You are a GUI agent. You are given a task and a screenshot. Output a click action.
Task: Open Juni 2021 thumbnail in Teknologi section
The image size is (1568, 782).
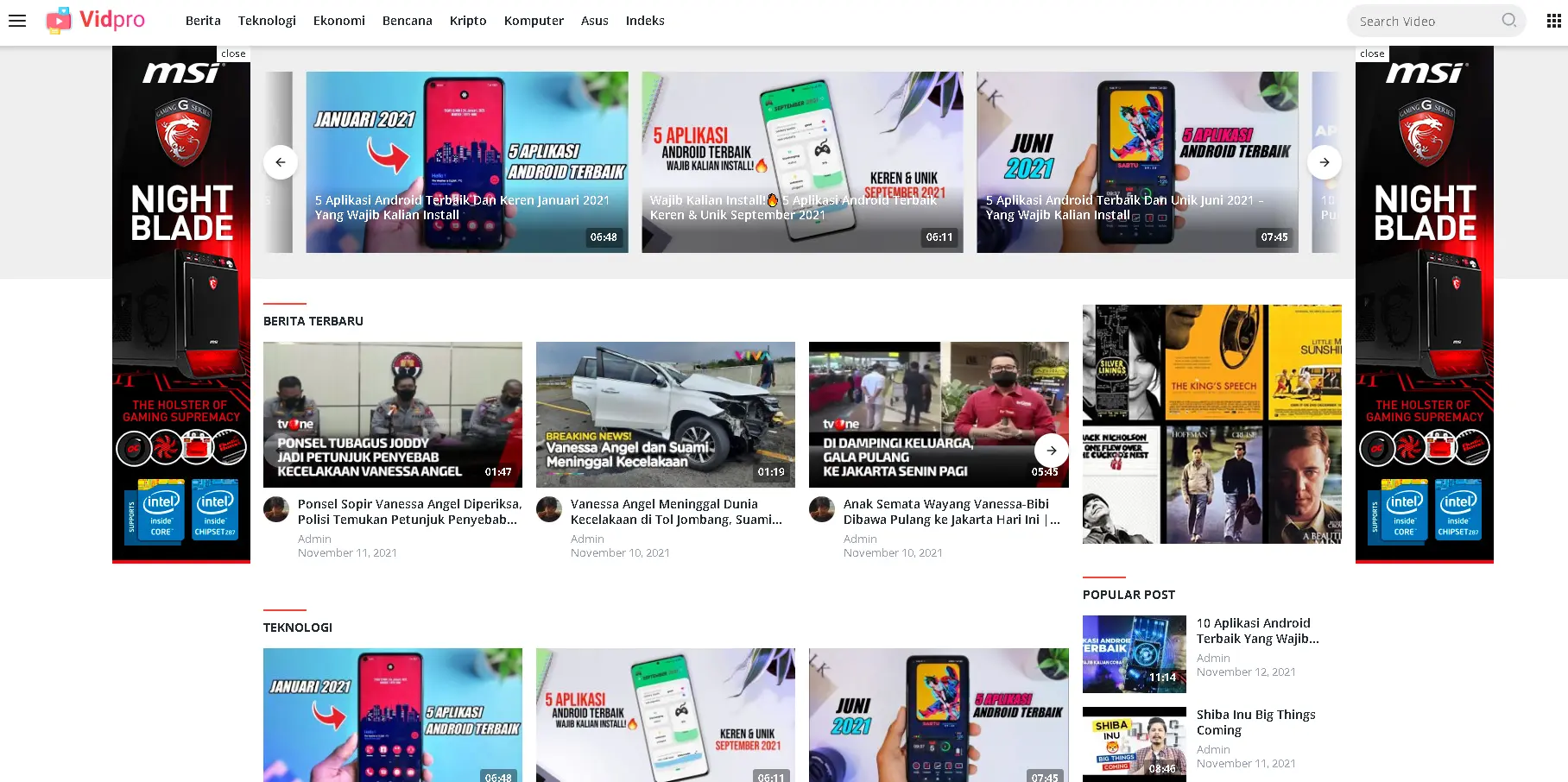(x=939, y=715)
